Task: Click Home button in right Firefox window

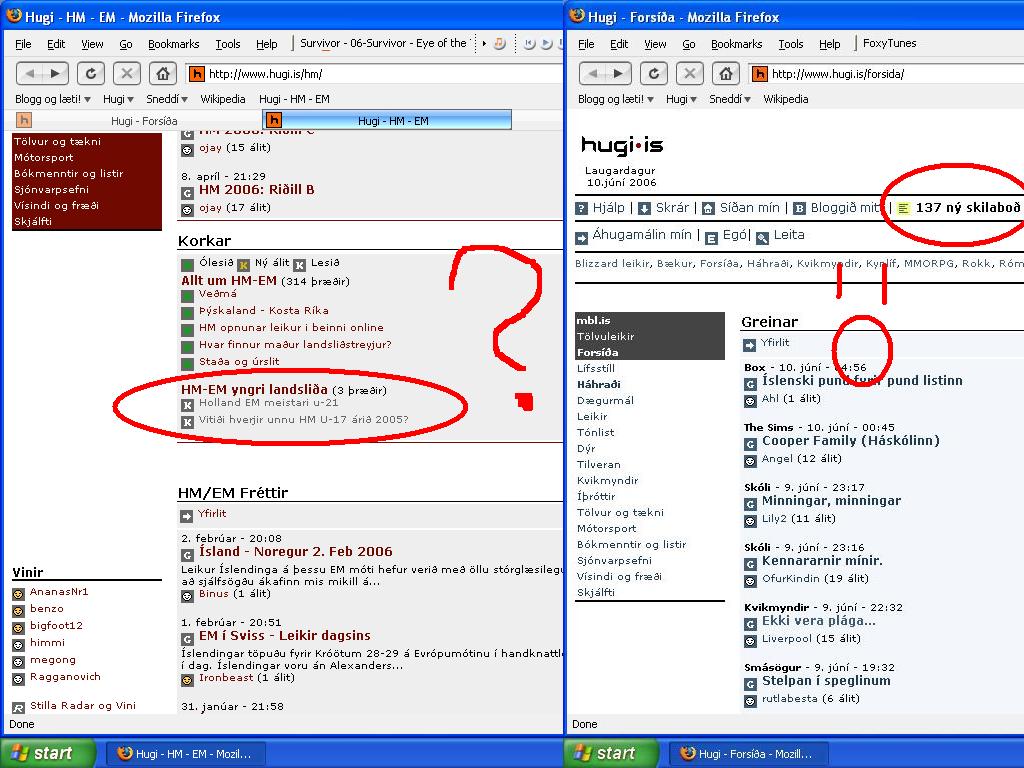Action: 726,74
